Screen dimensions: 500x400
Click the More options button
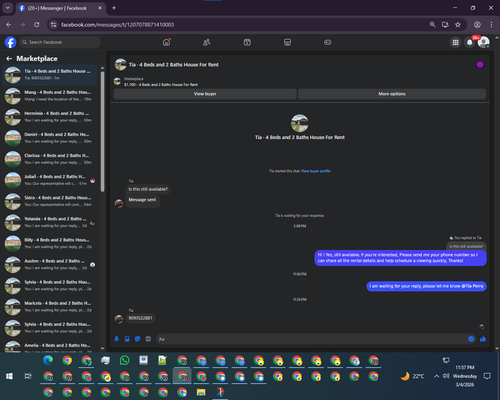392,94
